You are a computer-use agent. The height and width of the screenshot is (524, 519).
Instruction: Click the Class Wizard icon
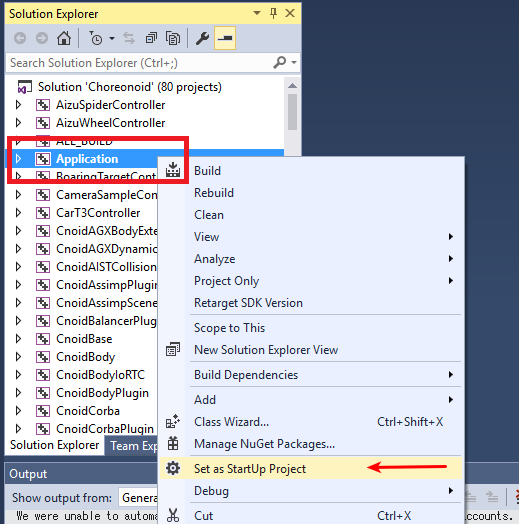[x=173, y=422]
